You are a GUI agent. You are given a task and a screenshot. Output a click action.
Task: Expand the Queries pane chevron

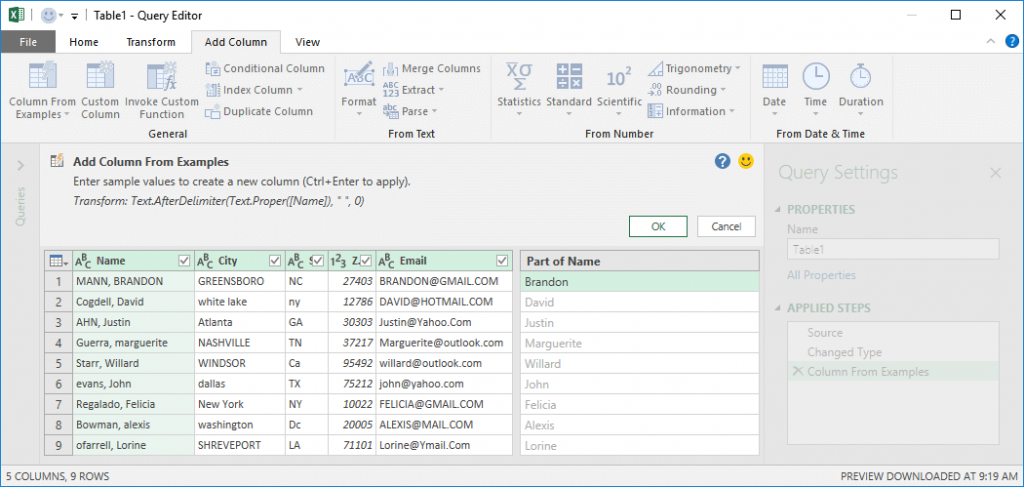pyautogui.click(x=20, y=165)
